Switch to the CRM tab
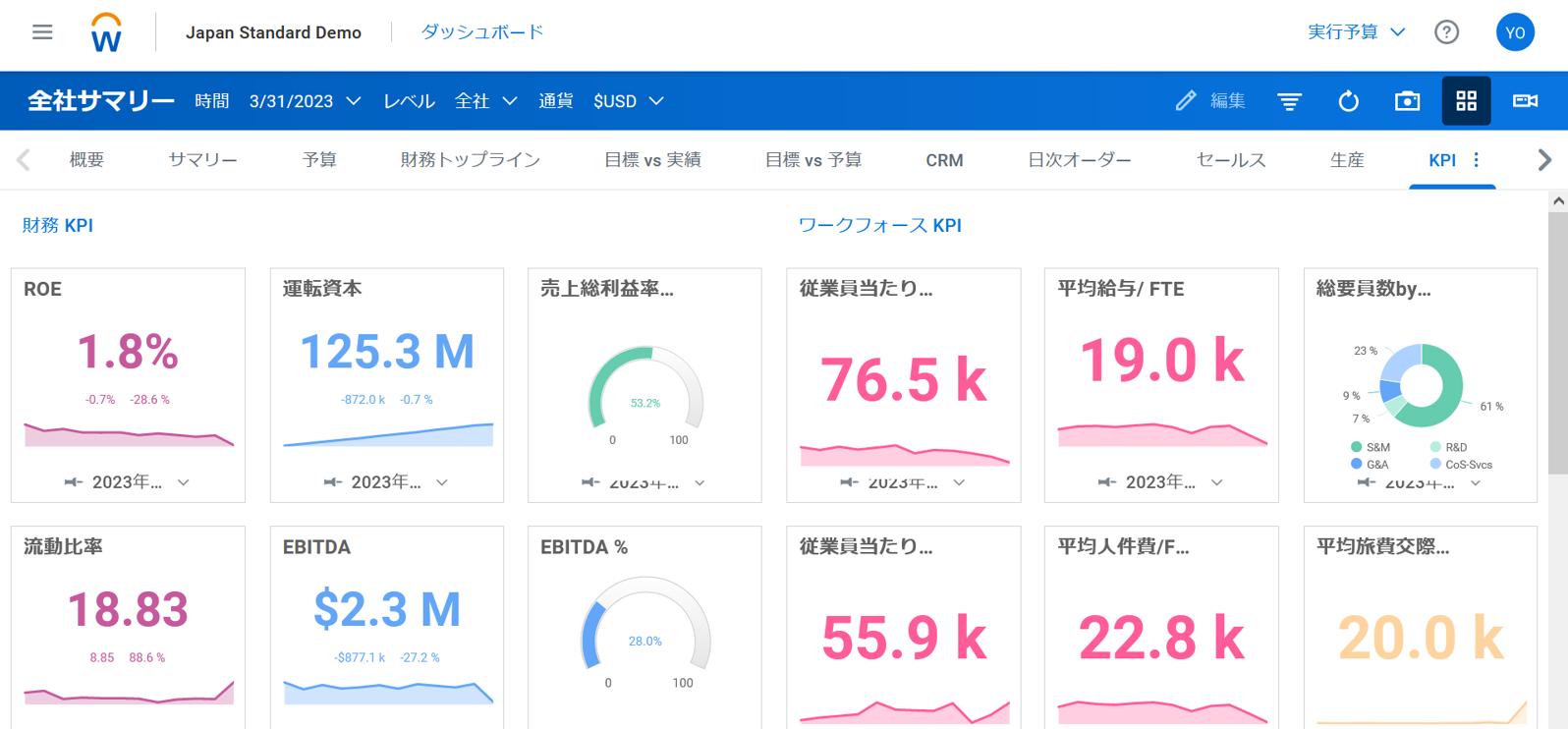This screenshot has height=729, width=1568. click(944, 160)
